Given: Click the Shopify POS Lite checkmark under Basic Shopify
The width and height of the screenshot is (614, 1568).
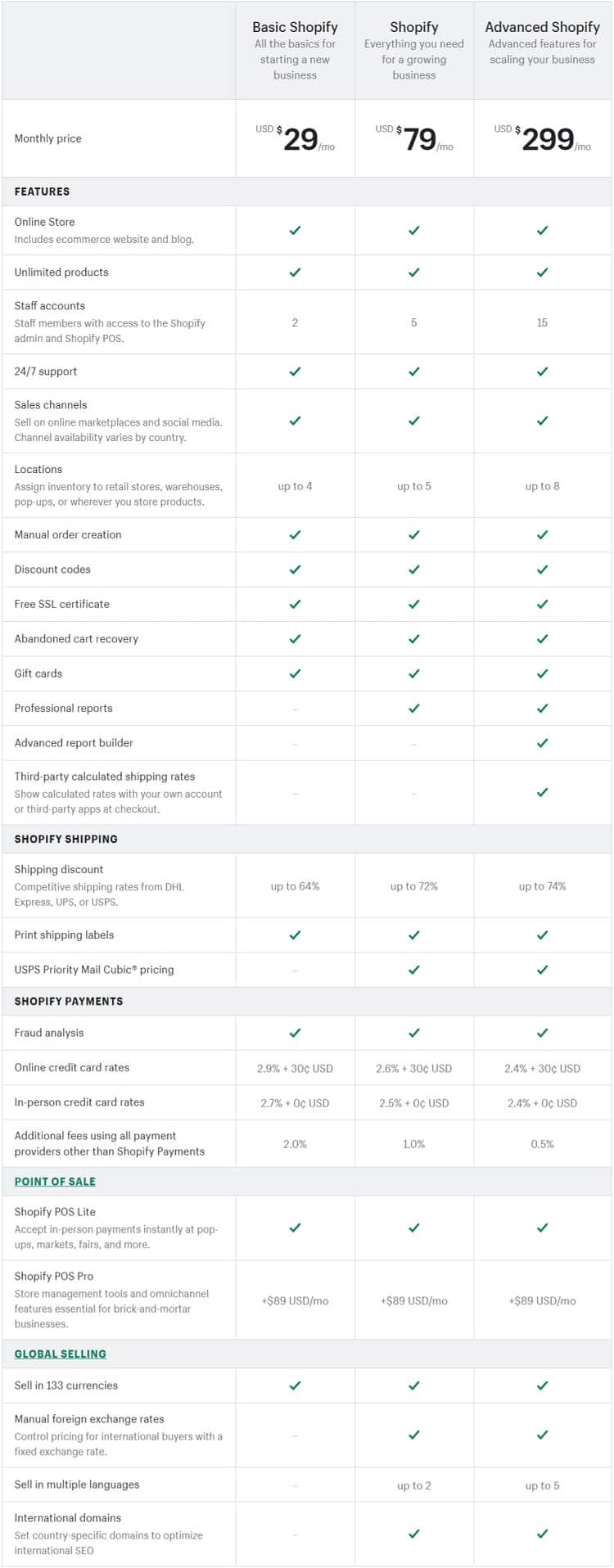Looking at the screenshot, I should 295,1228.
